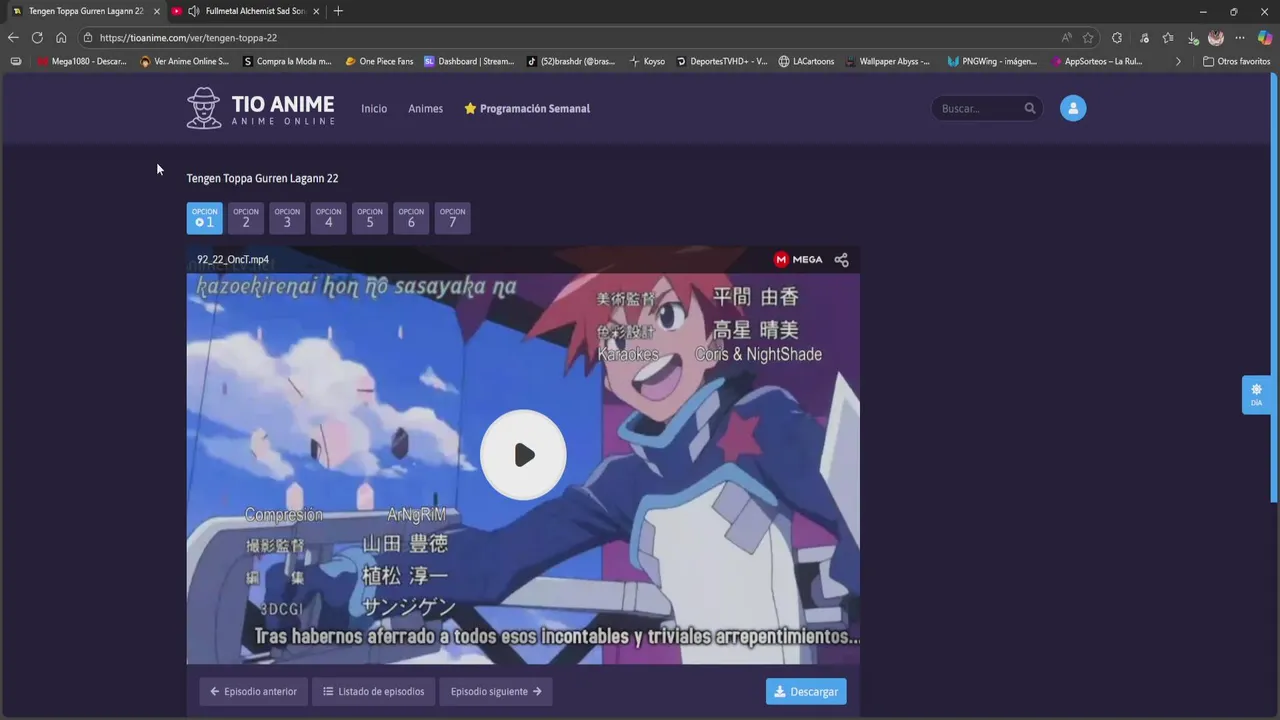Select video server Opción 1
Image resolution: width=1280 pixels, height=720 pixels.
205,218
